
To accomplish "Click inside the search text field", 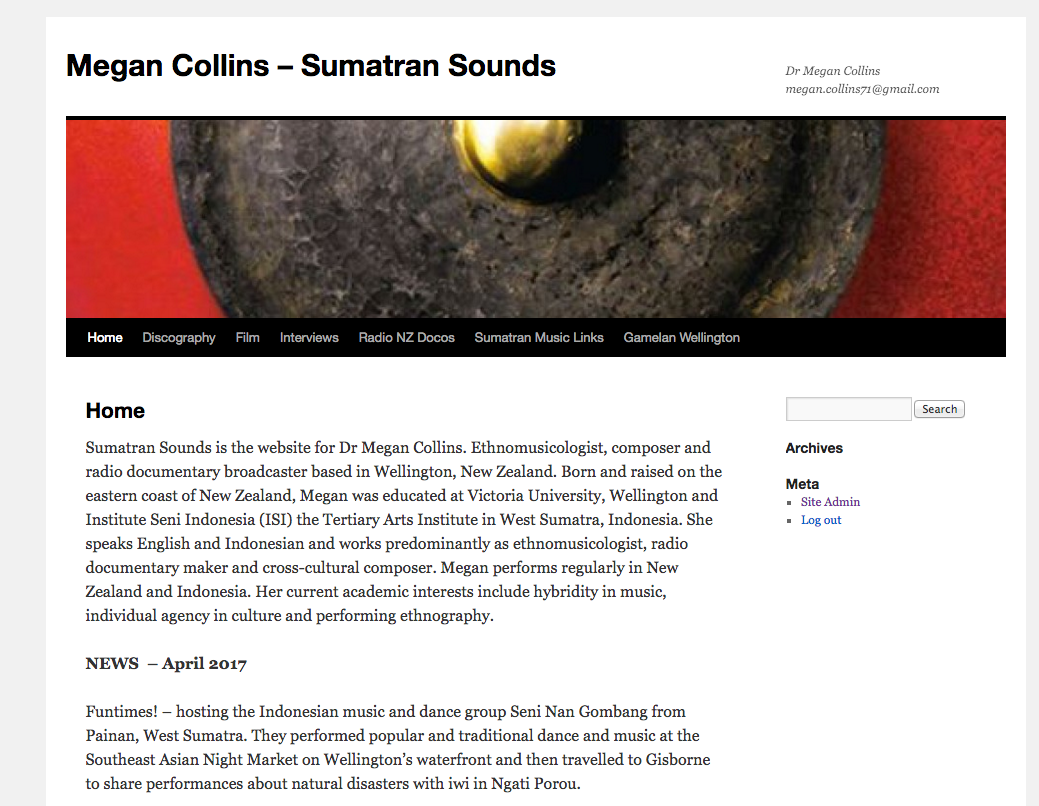I will [x=848, y=409].
